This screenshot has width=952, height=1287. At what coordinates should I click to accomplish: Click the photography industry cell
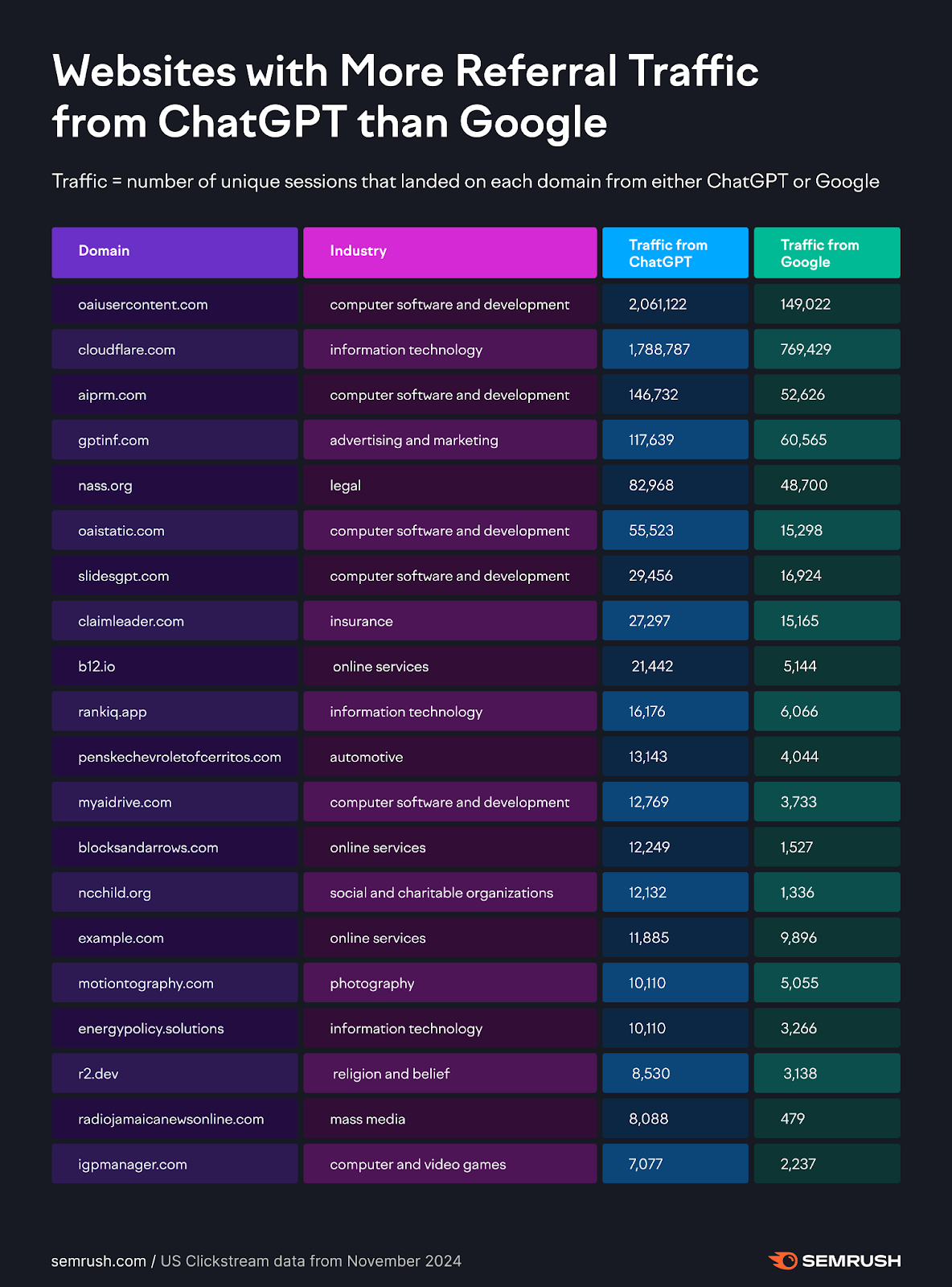[x=371, y=984]
